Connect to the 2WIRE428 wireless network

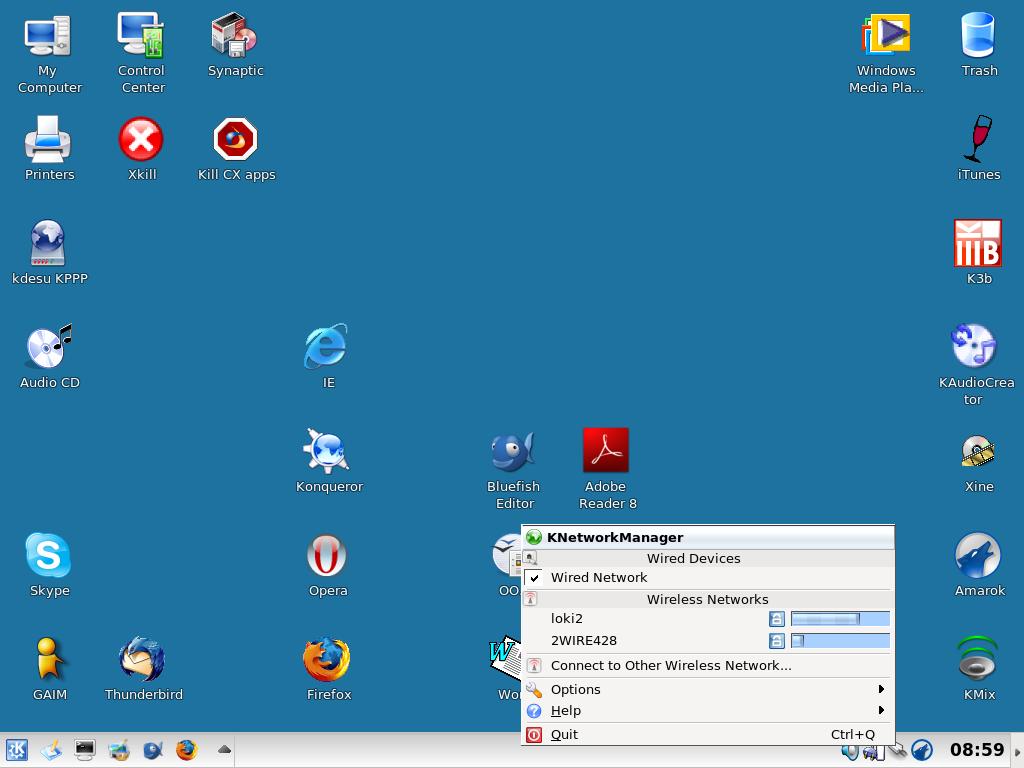coord(708,641)
